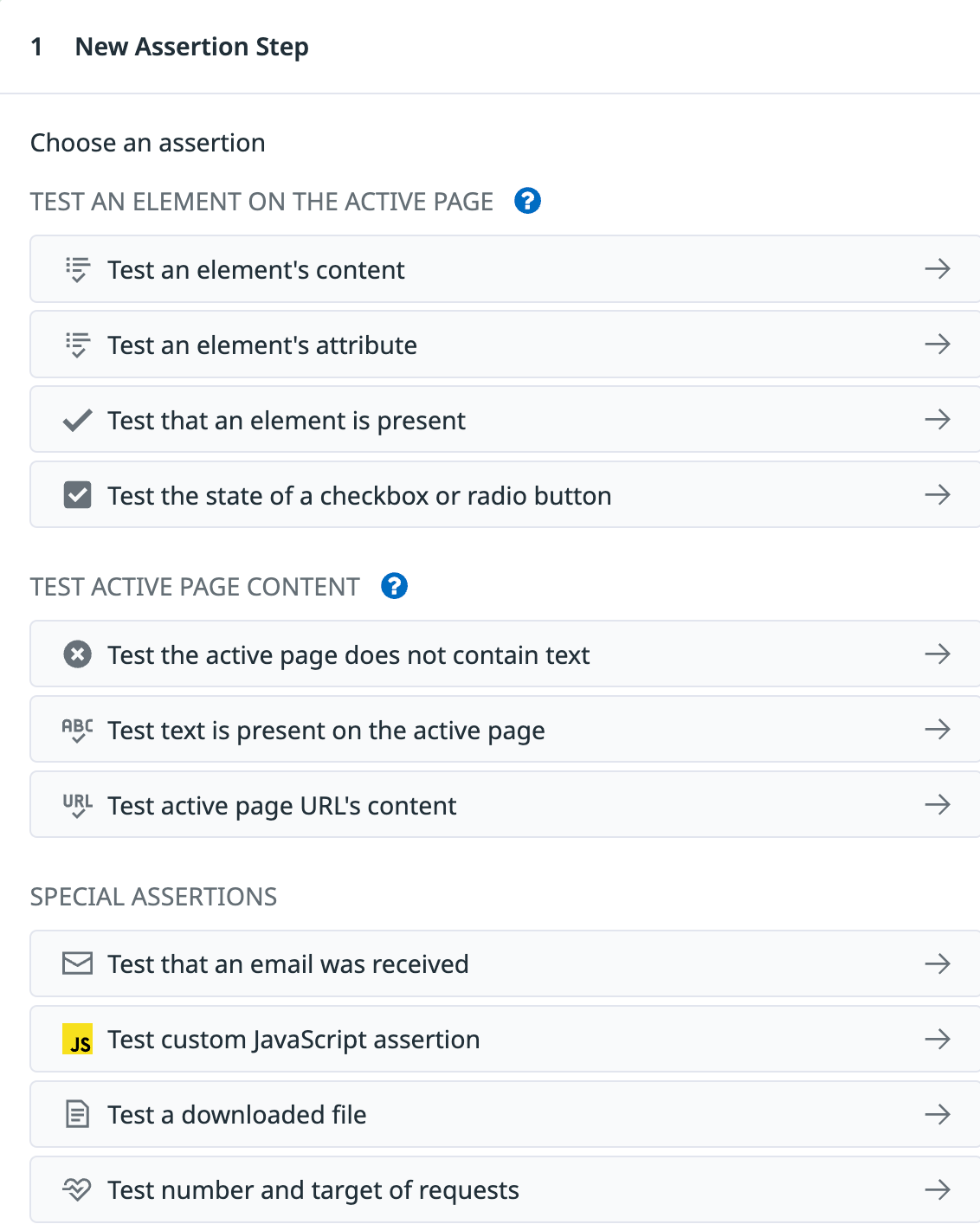Click the list-check icon for element's content

click(x=78, y=269)
